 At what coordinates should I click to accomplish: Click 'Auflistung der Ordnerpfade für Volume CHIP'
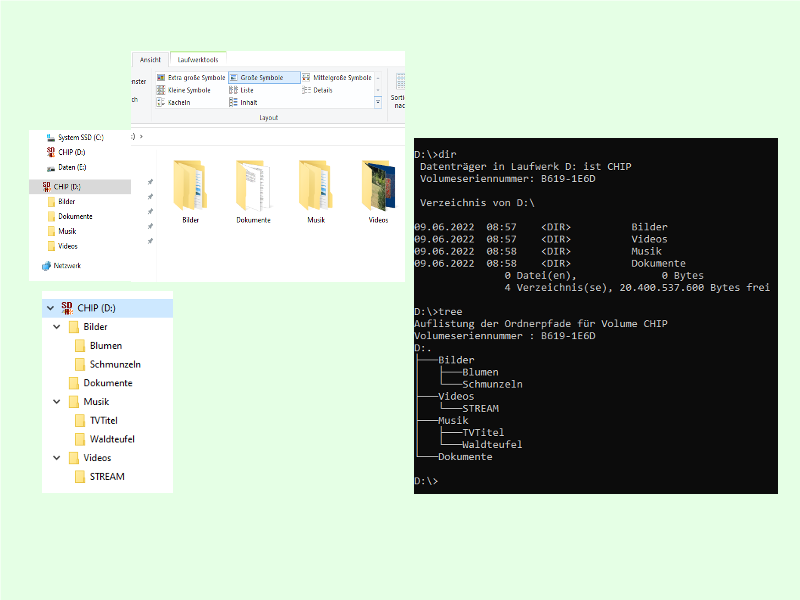coord(541,324)
